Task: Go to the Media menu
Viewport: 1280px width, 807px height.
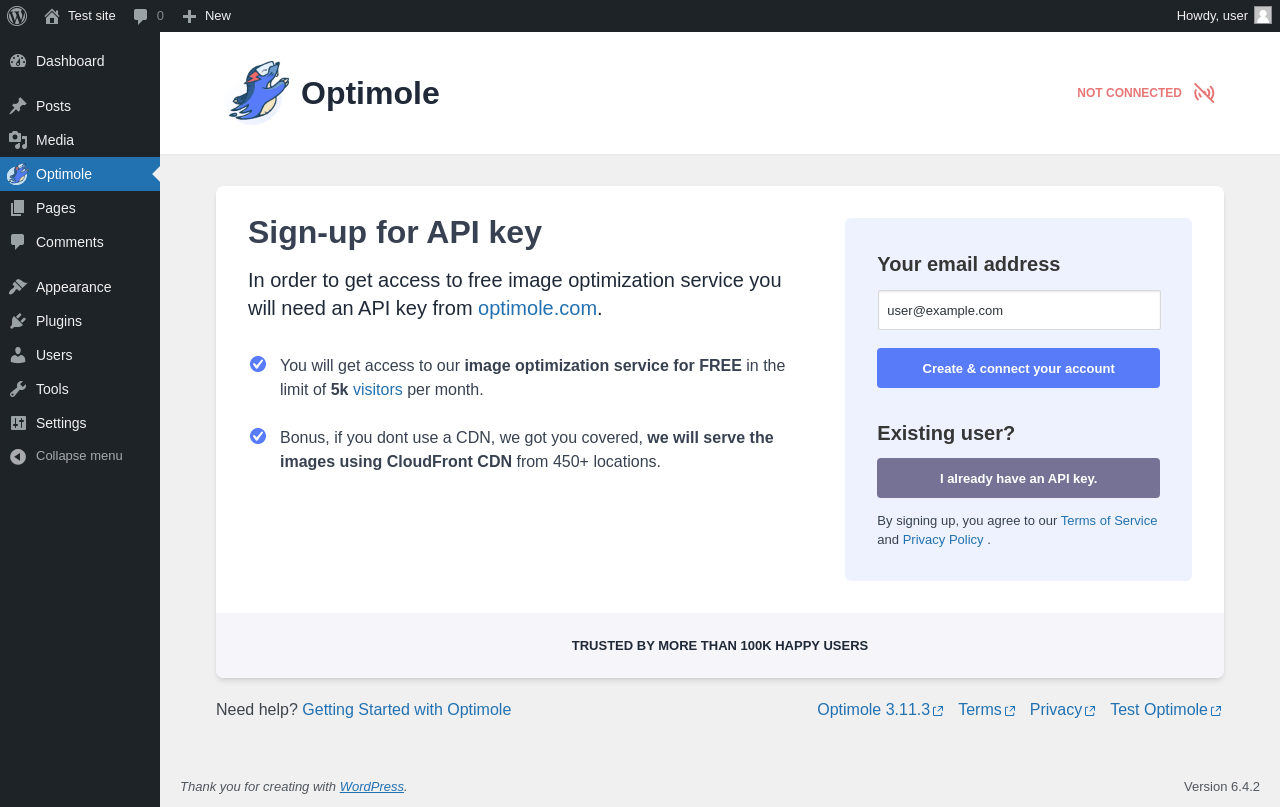Action: click(x=55, y=140)
